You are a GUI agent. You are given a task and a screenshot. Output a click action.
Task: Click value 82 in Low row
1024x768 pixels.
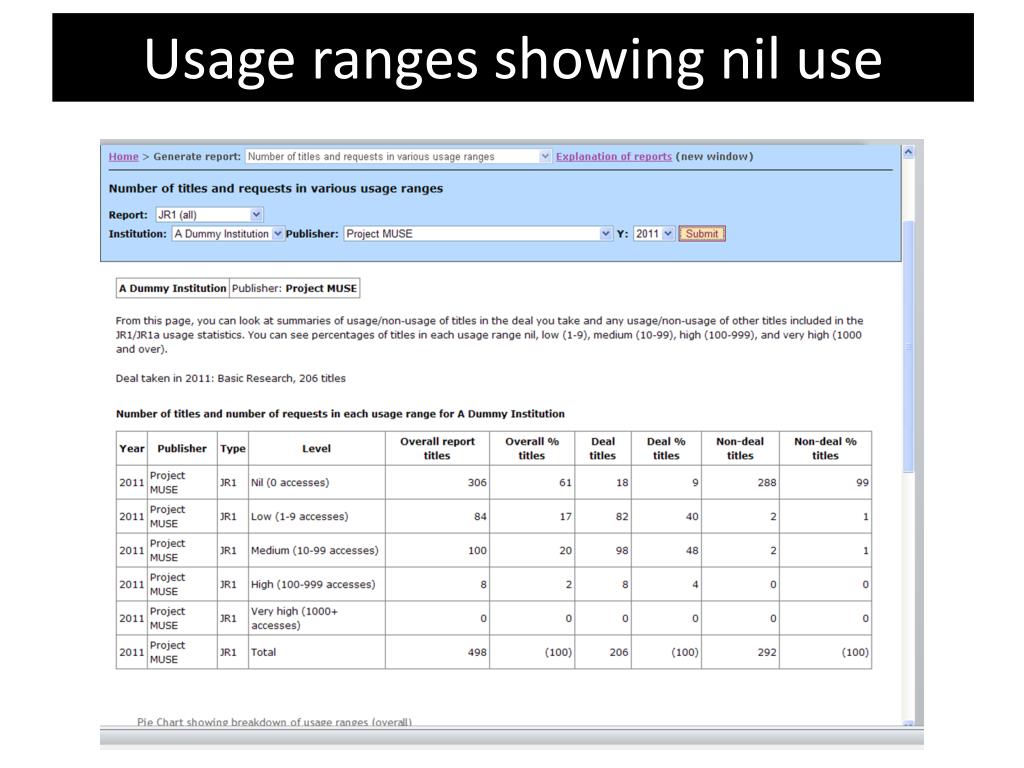[622, 517]
